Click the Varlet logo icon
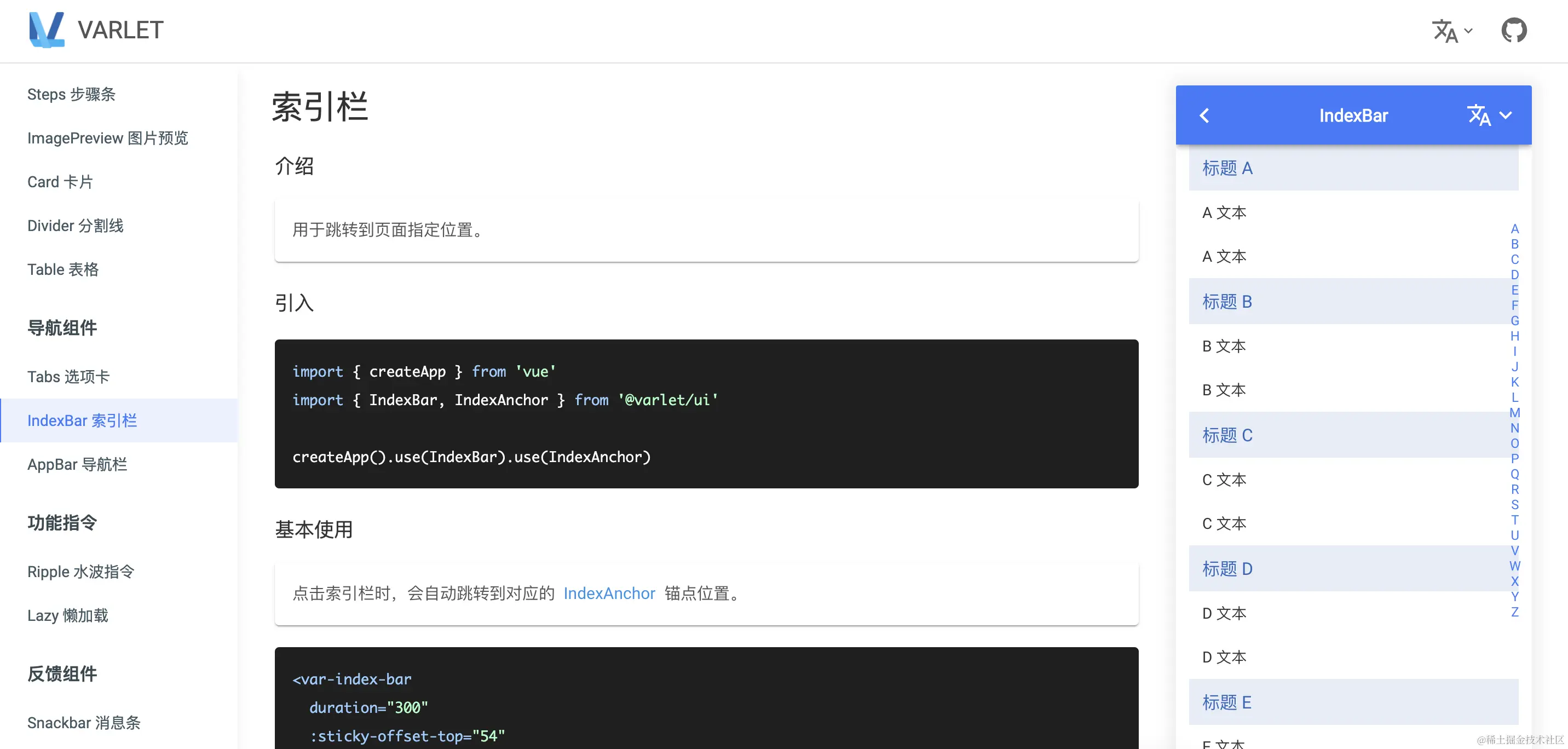The image size is (1568, 749). coord(46,29)
